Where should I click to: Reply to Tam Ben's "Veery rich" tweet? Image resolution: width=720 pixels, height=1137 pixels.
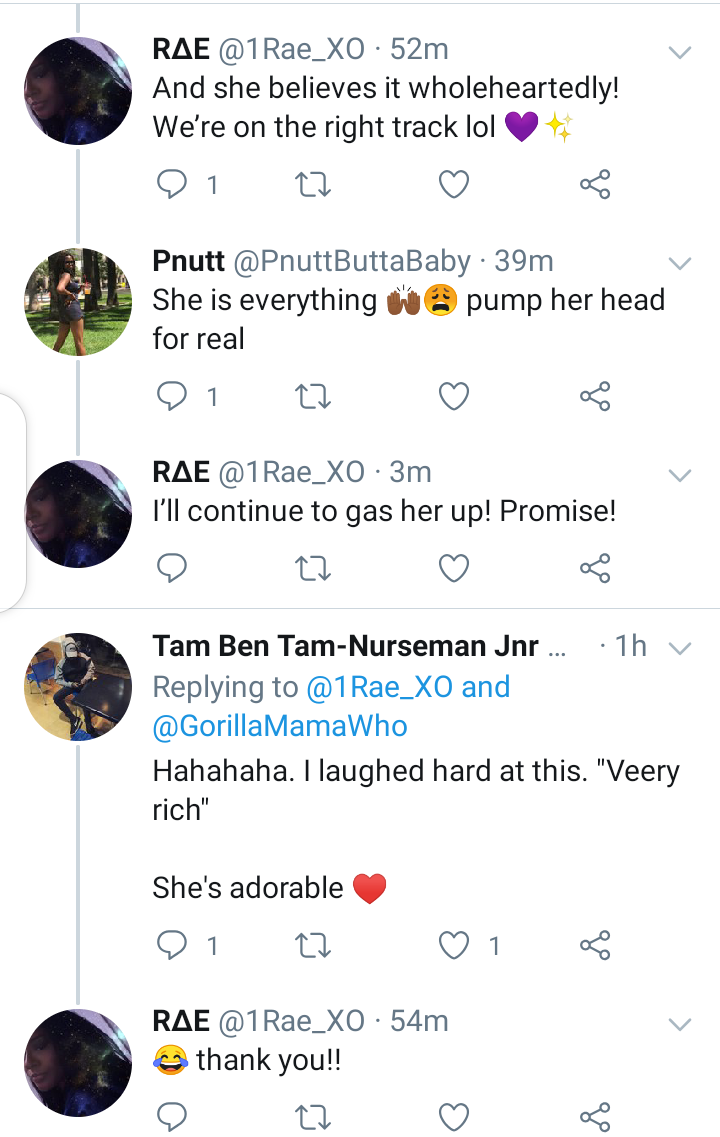[x=173, y=944]
